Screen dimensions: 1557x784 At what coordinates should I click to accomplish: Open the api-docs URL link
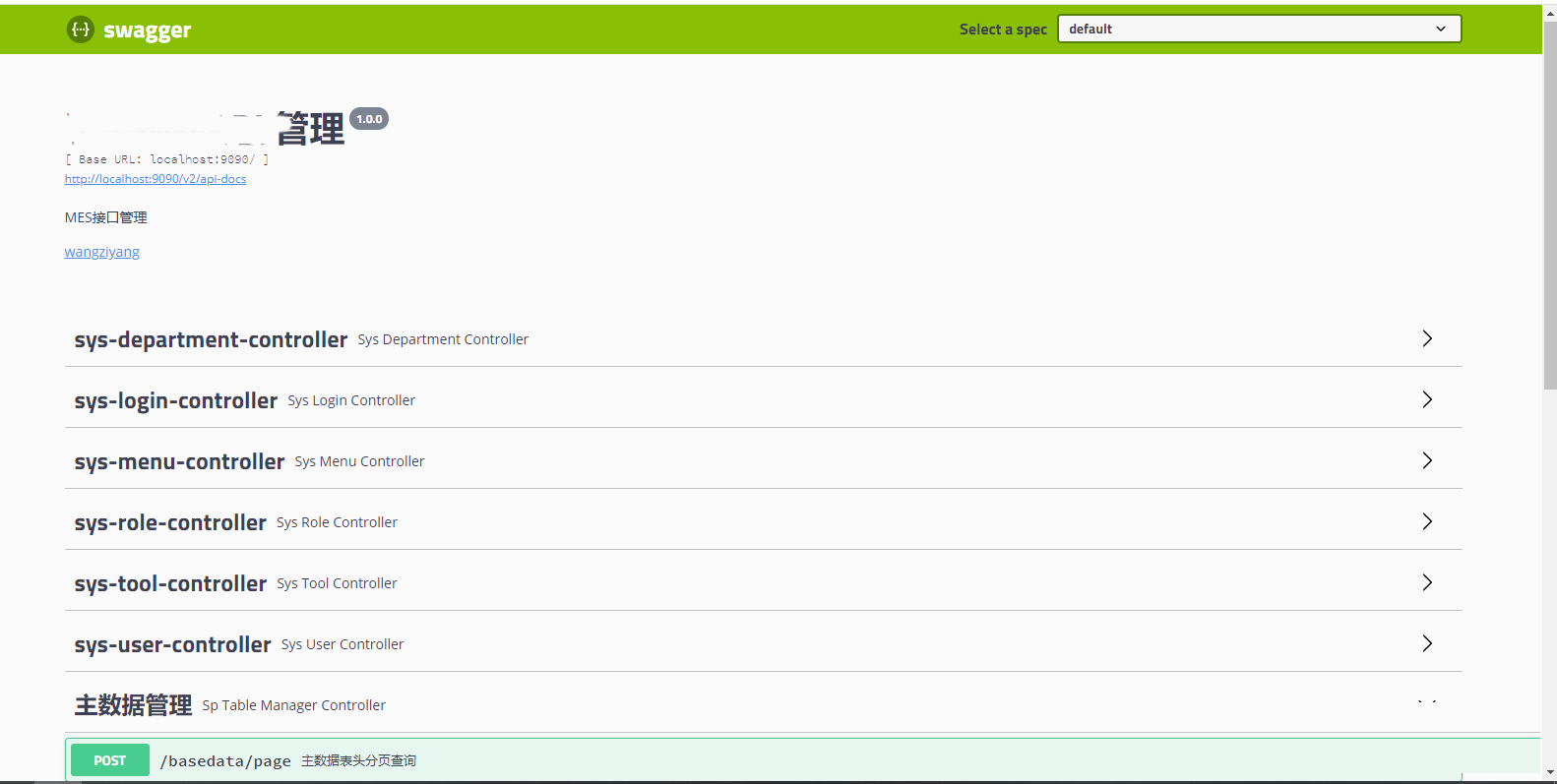(x=156, y=179)
